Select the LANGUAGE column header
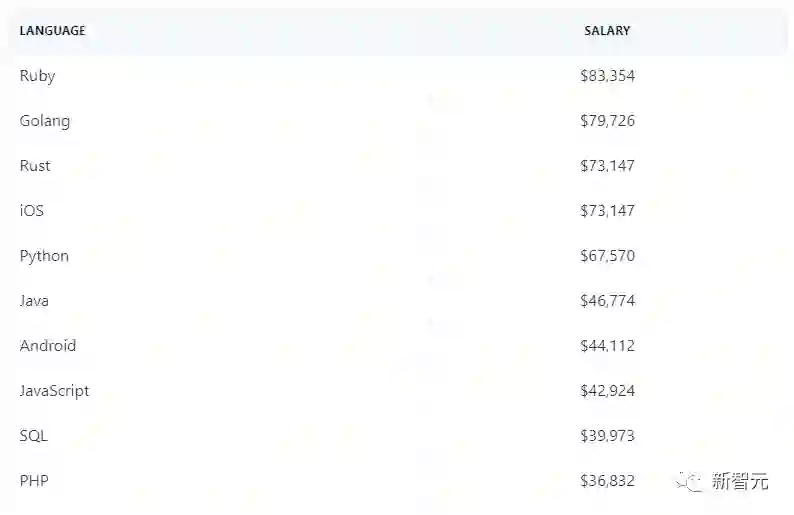The image size is (794, 515). [53, 31]
